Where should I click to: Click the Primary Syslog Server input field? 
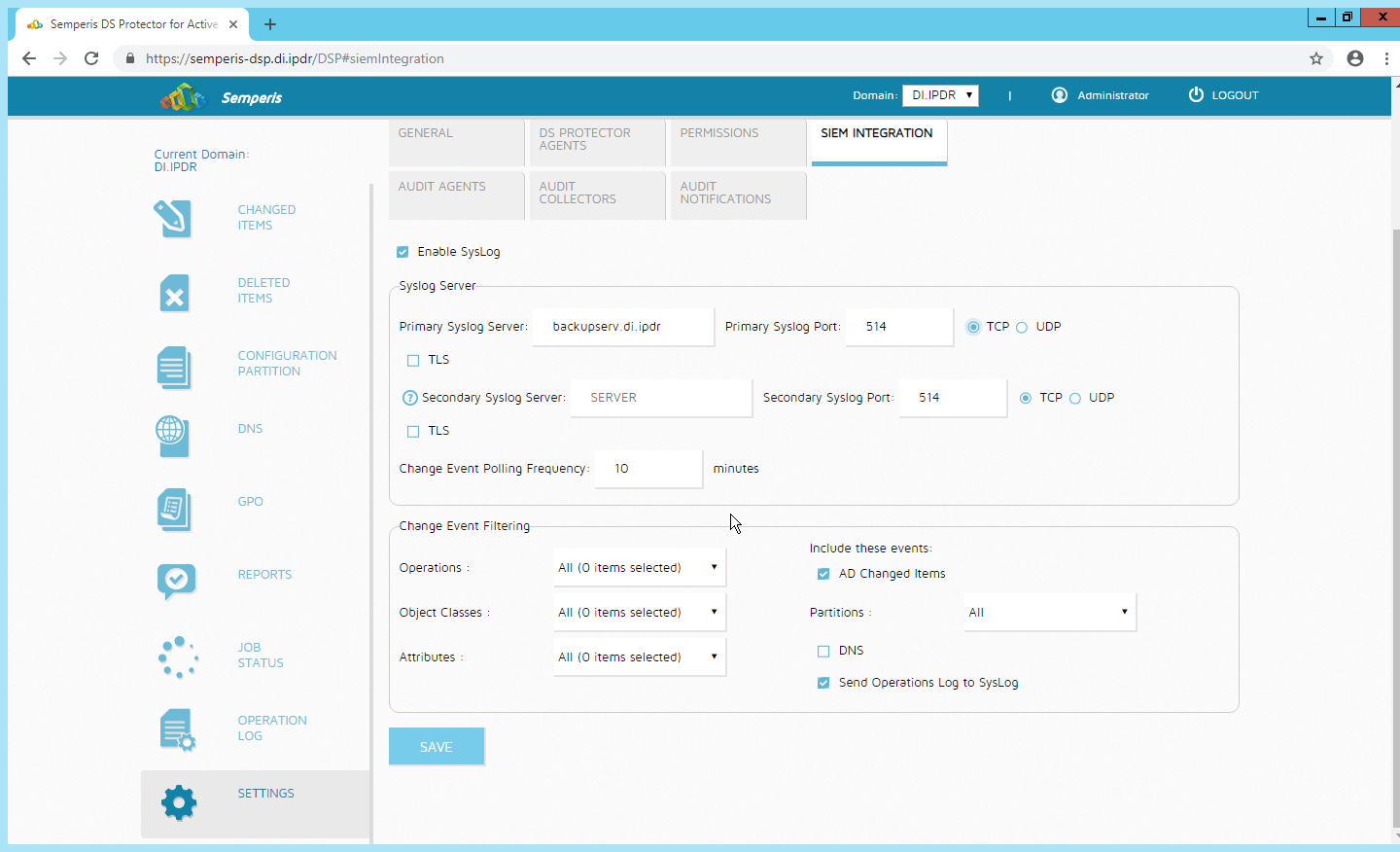(x=623, y=327)
